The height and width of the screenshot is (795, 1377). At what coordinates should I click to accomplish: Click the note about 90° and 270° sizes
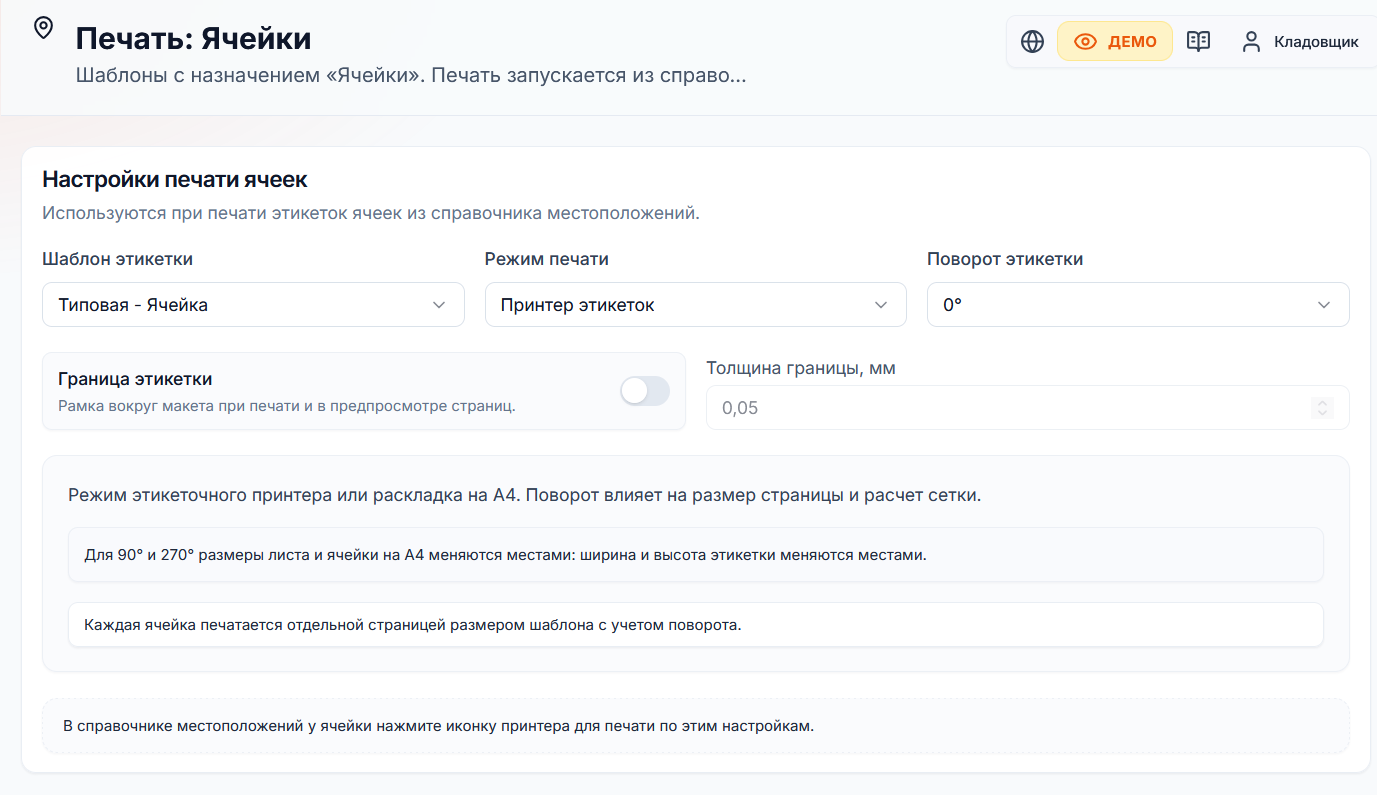[695, 555]
